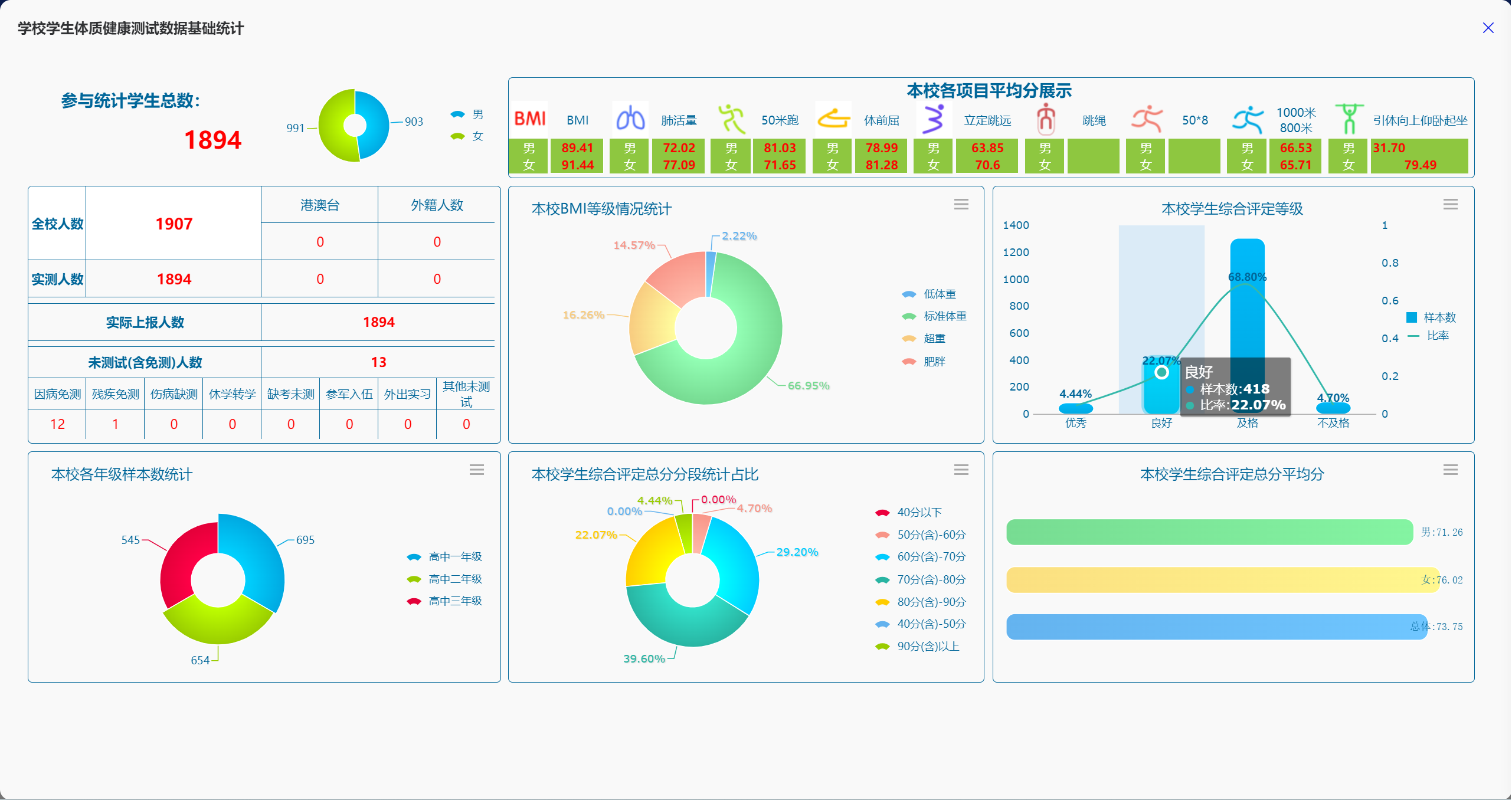Open the 综合评定等级 chart hamburger menu
The width and height of the screenshot is (1512, 800).
(1450, 204)
